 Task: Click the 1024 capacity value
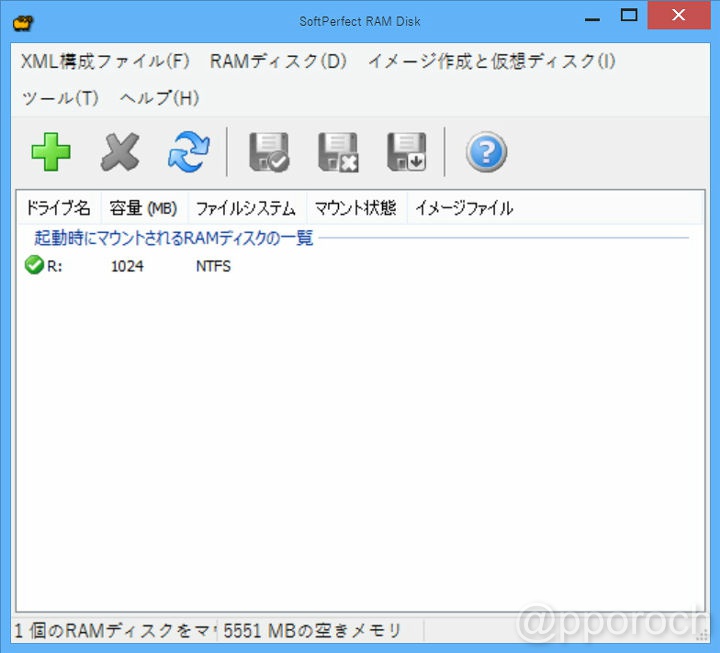127,266
